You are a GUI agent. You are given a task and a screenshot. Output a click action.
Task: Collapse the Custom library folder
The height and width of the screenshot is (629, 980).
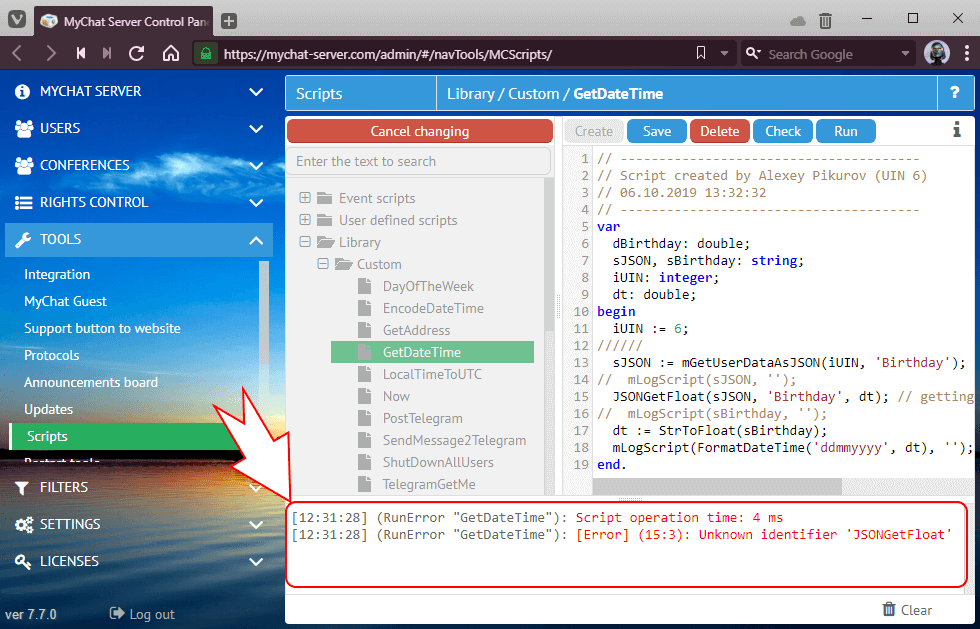(322, 264)
